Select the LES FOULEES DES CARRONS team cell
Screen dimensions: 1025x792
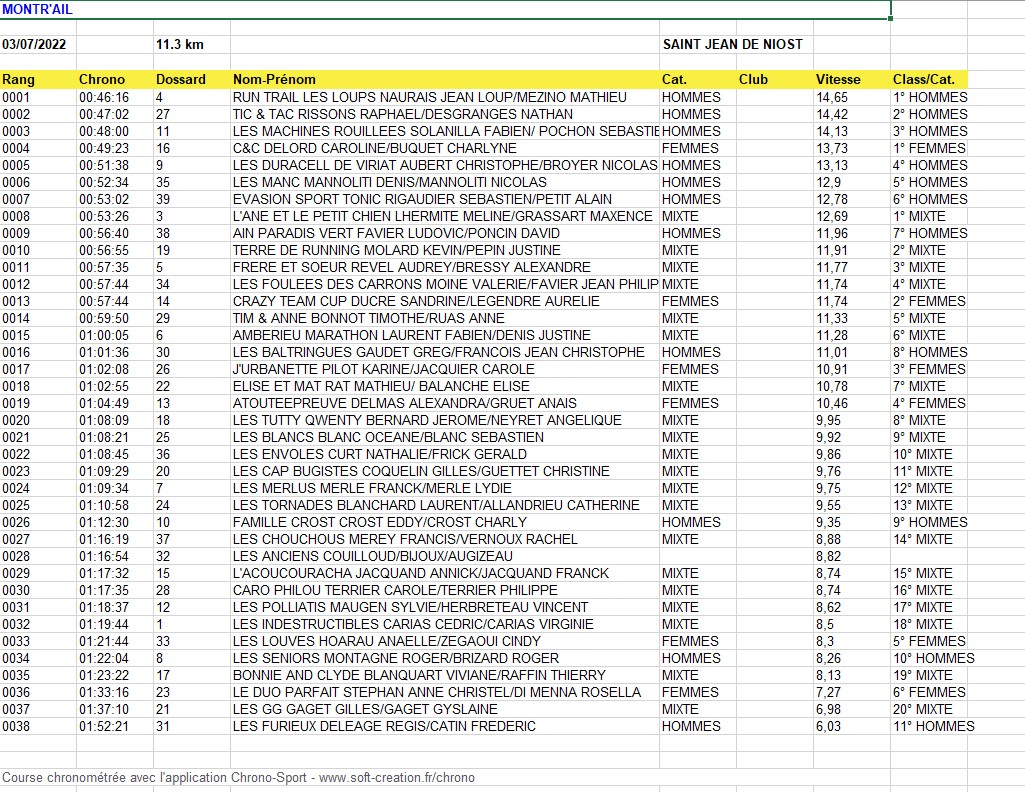(x=445, y=284)
